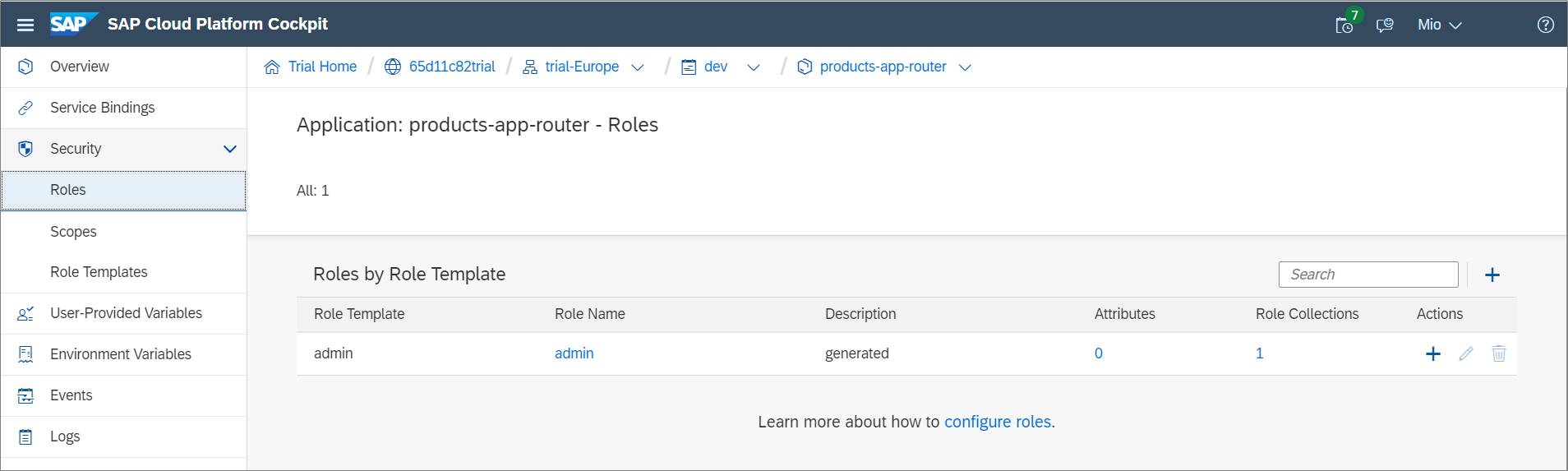Expand the trial-Europe breadcrumb dropdown
The height and width of the screenshot is (471, 1568).
point(638,67)
